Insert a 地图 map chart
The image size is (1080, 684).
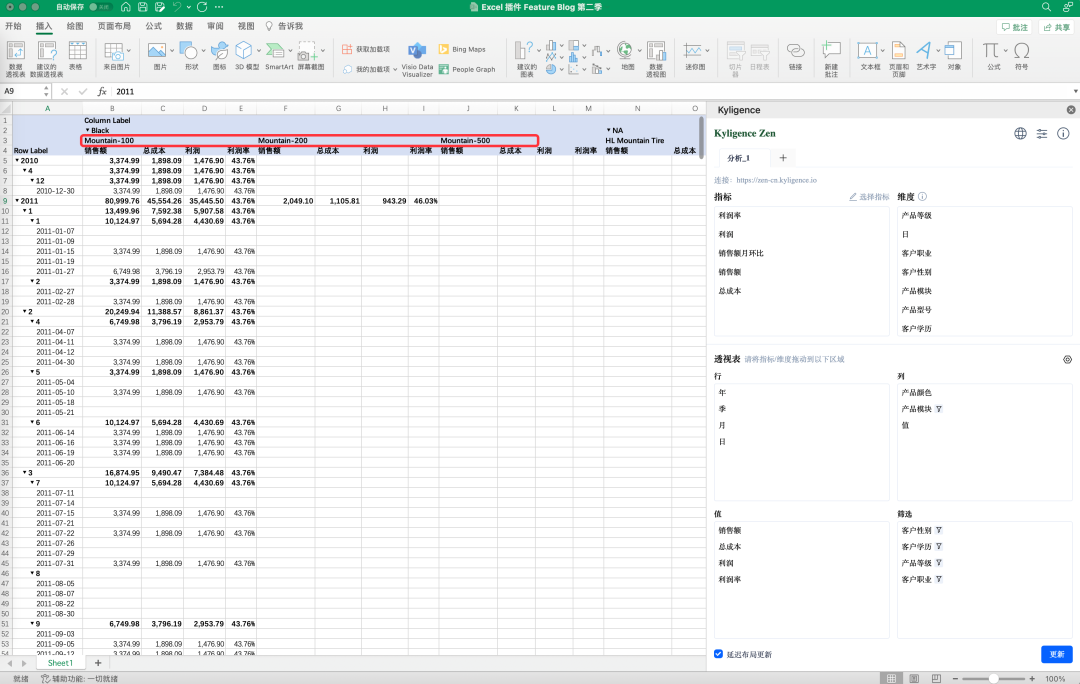[627, 56]
